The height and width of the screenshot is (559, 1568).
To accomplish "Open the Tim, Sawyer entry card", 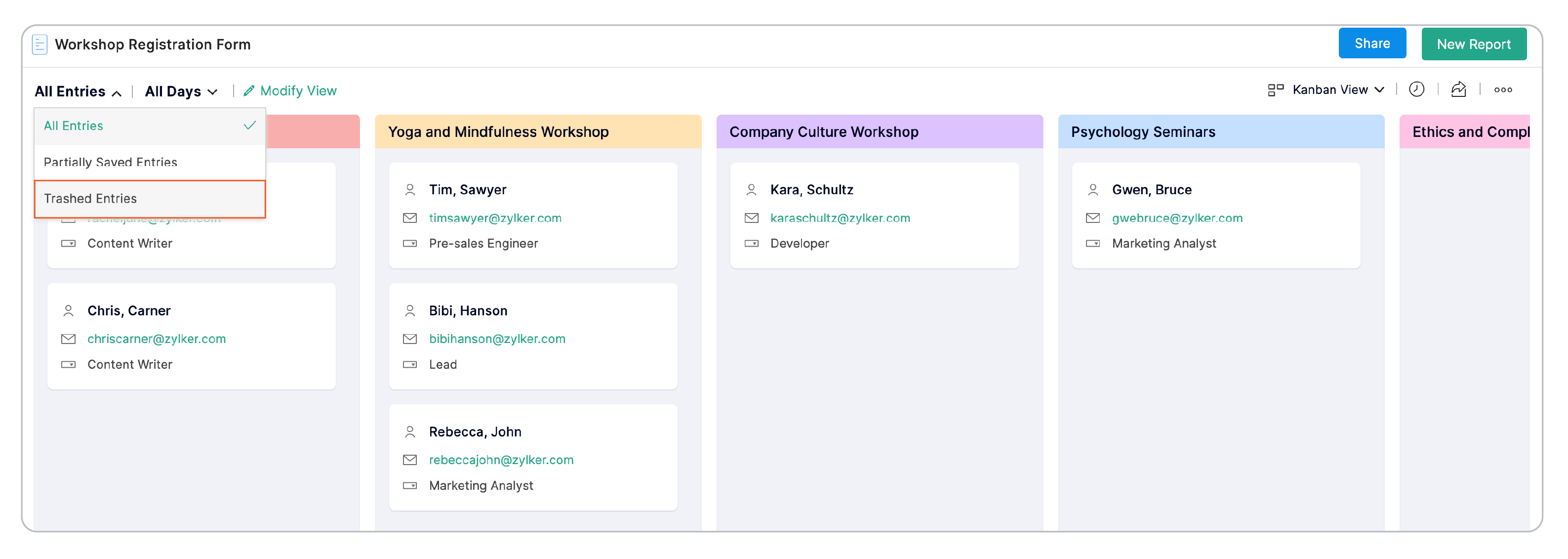I will 533,215.
